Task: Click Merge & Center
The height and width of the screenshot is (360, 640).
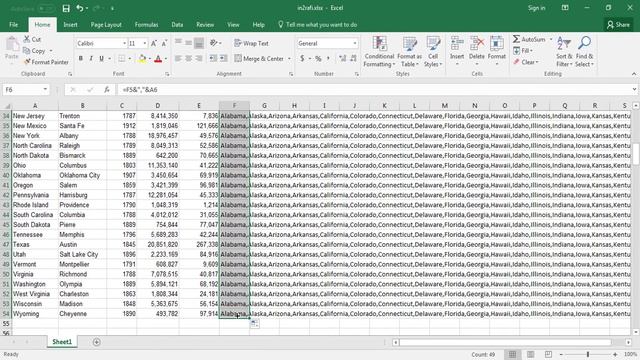Action: (x=259, y=59)
